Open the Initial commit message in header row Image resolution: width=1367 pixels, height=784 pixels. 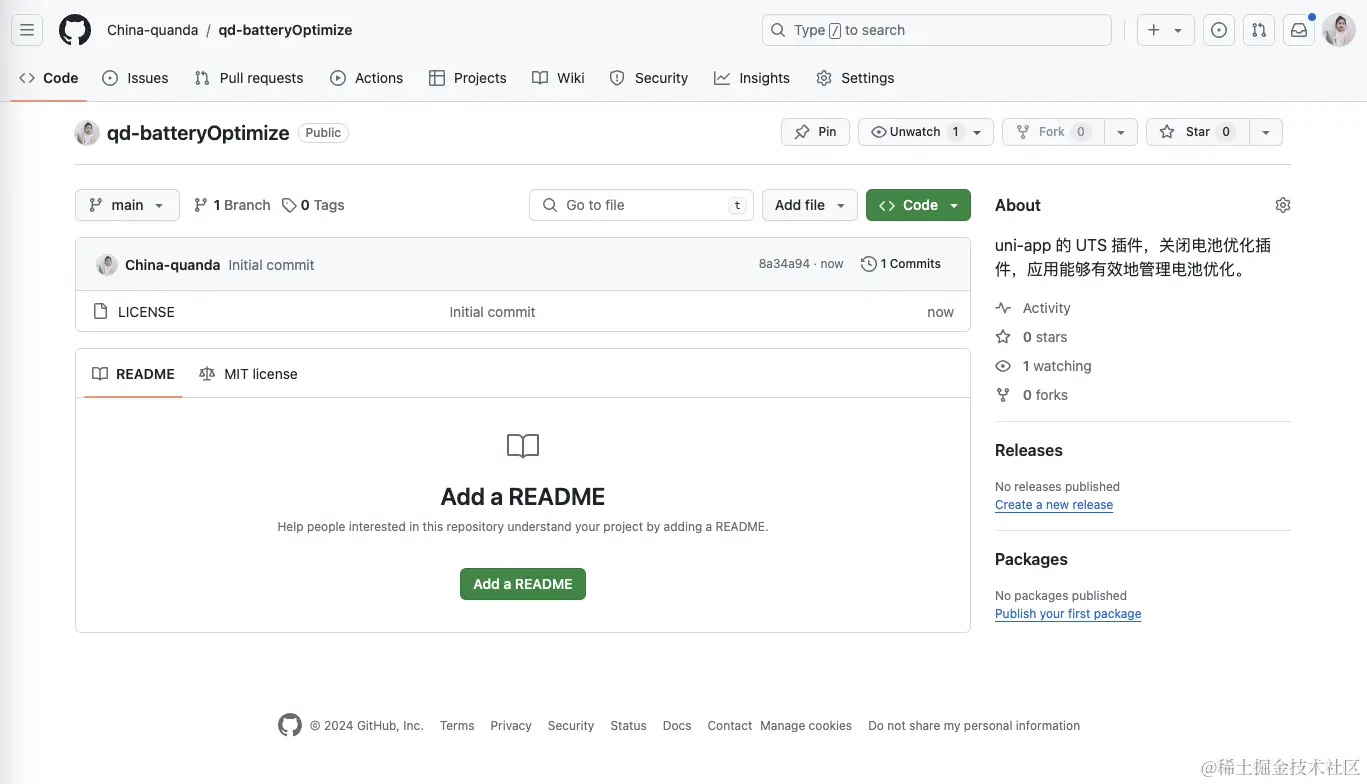click(x=271, y=265)
